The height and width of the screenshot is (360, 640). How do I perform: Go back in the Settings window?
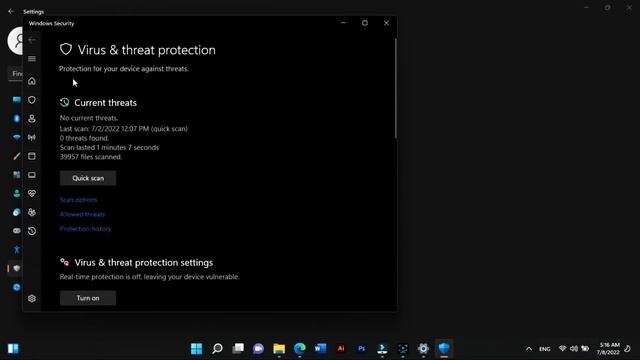click(x=11, y=11)
